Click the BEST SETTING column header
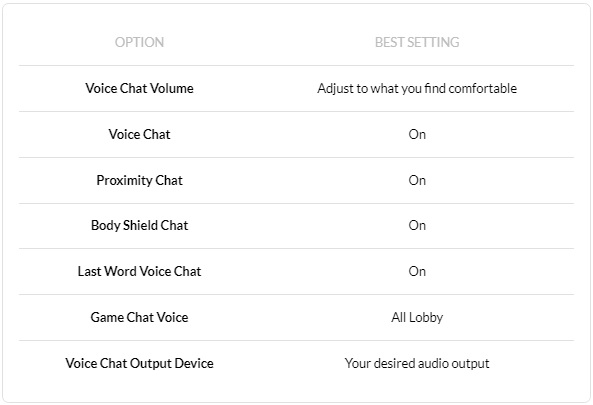This screenshot has width=593, height=405. tap(417, 42)
